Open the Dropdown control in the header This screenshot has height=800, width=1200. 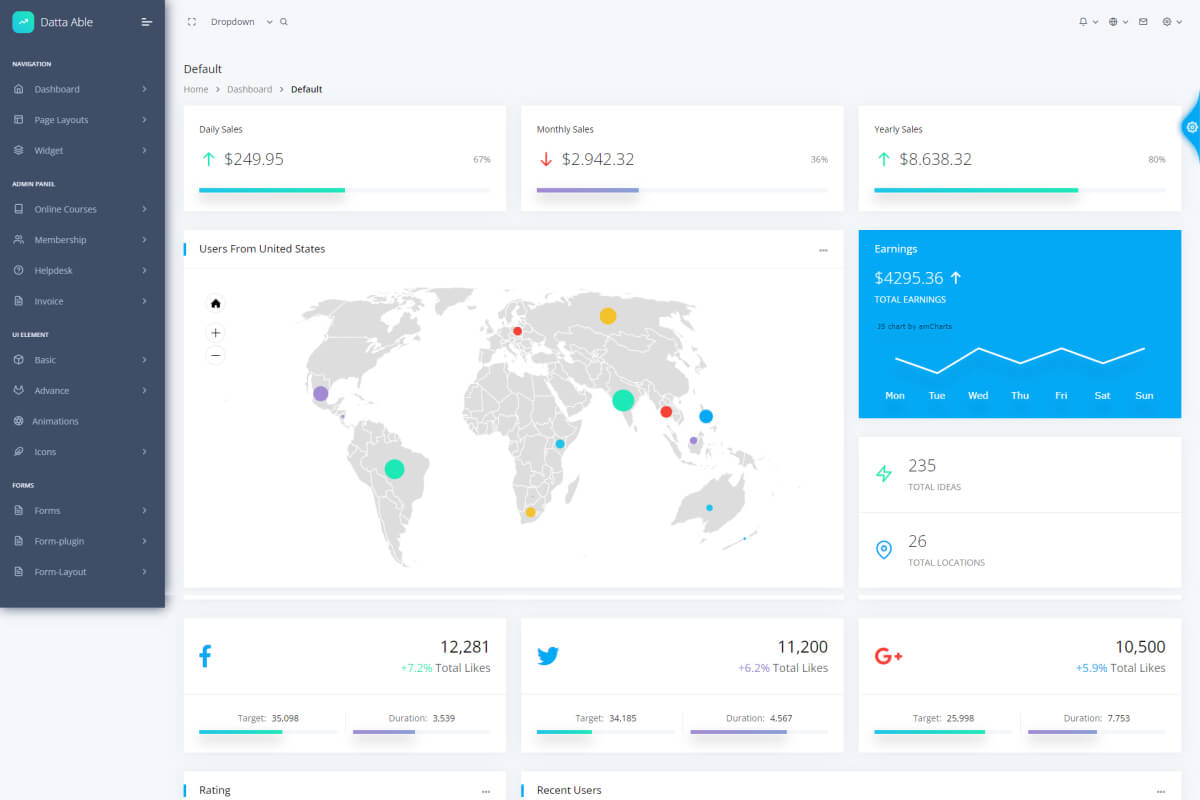(x=232, y=21)
